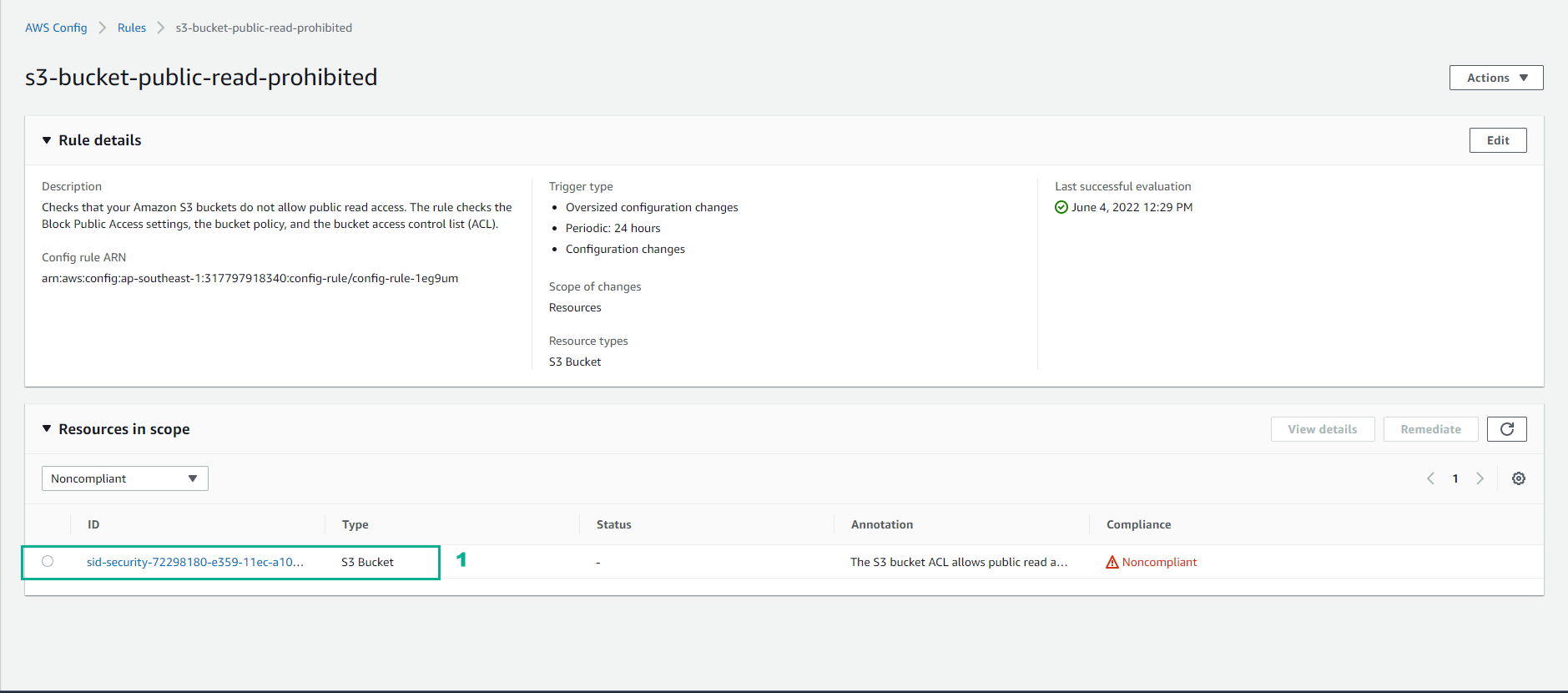Click the Remediate button
This screenshot has height=693, width=1568.
click(x=1430, y=429)
